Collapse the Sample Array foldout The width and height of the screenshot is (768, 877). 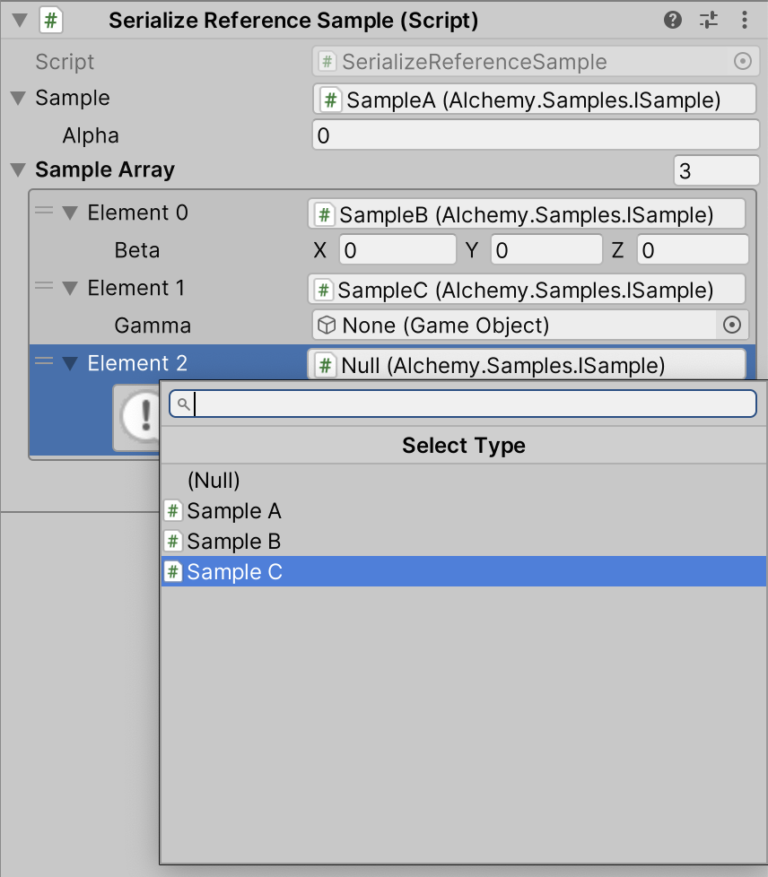pos(18,170)
